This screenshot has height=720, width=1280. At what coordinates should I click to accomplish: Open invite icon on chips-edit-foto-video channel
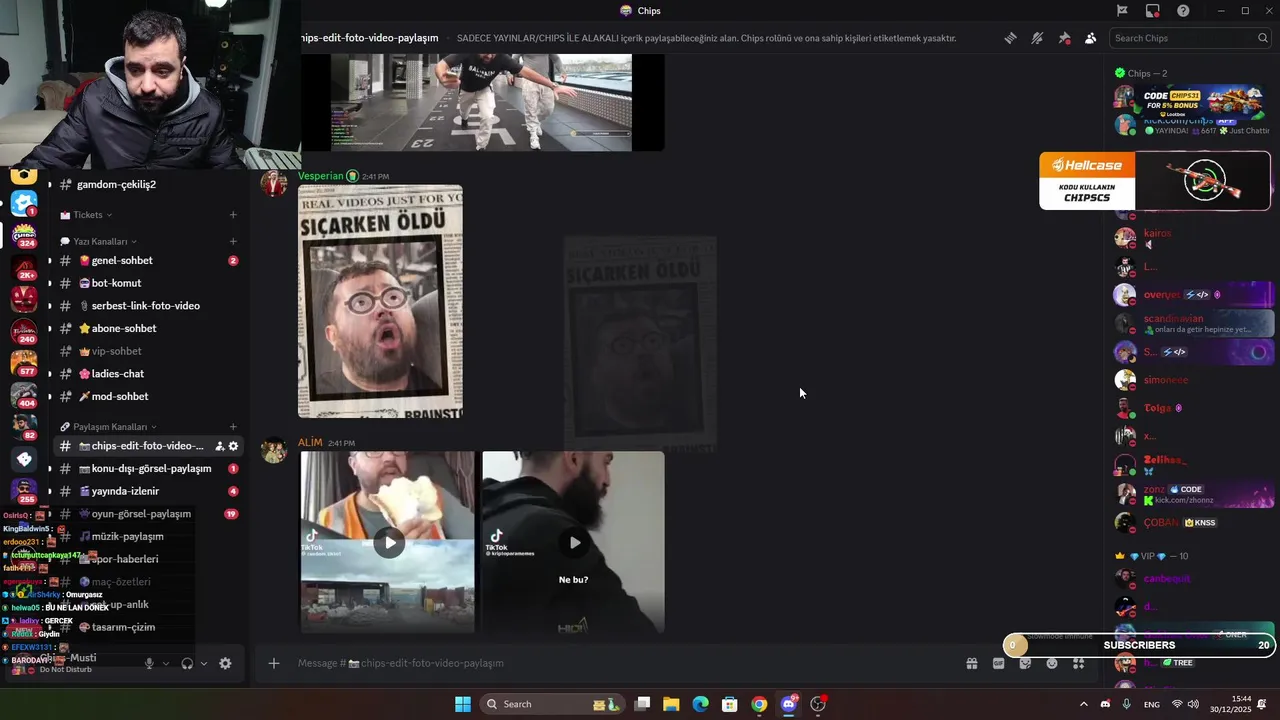pyautogui.click(x=219, y=446)
